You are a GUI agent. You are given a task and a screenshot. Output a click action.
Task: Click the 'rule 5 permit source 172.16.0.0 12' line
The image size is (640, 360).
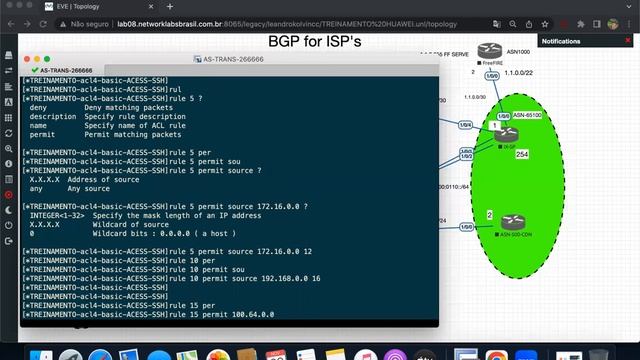coord(167,251)
